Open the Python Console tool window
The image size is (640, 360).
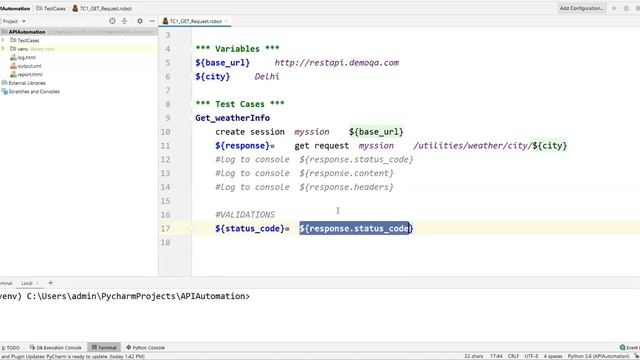coord(145,348)
